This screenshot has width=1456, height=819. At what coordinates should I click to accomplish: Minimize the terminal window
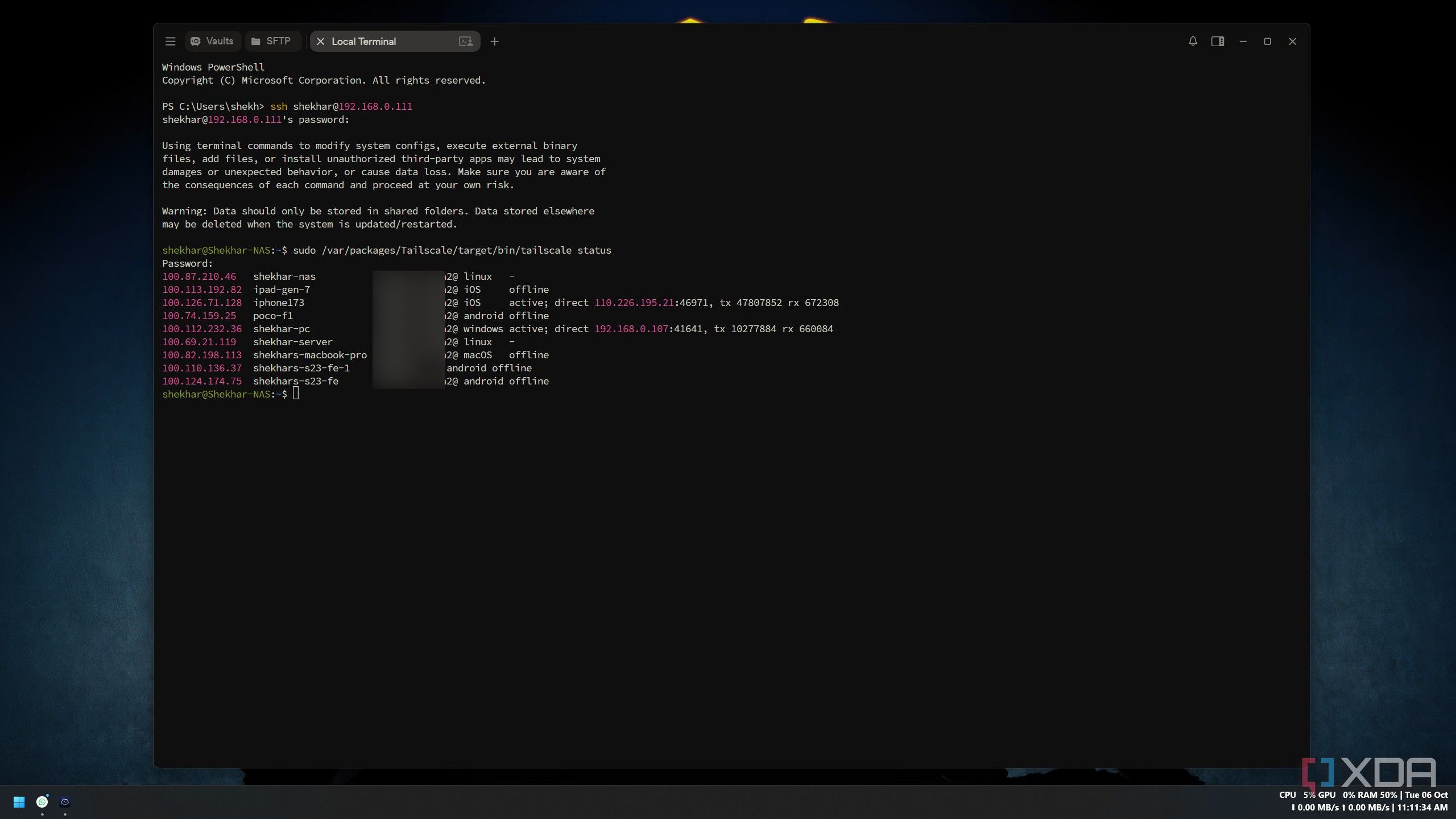pyautogui.click(x=1243, y=42)
